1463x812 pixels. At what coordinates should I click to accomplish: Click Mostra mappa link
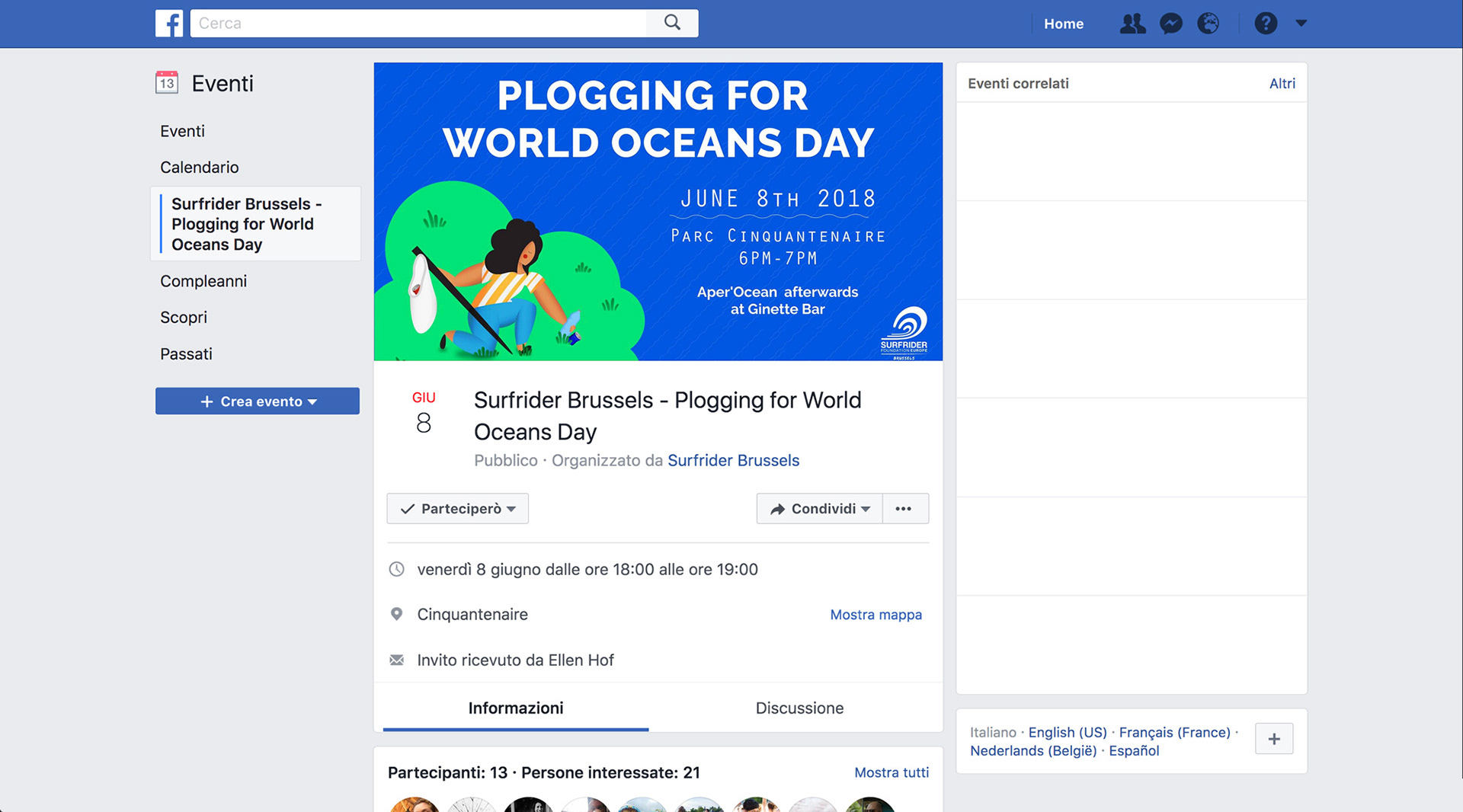point(876,615)
